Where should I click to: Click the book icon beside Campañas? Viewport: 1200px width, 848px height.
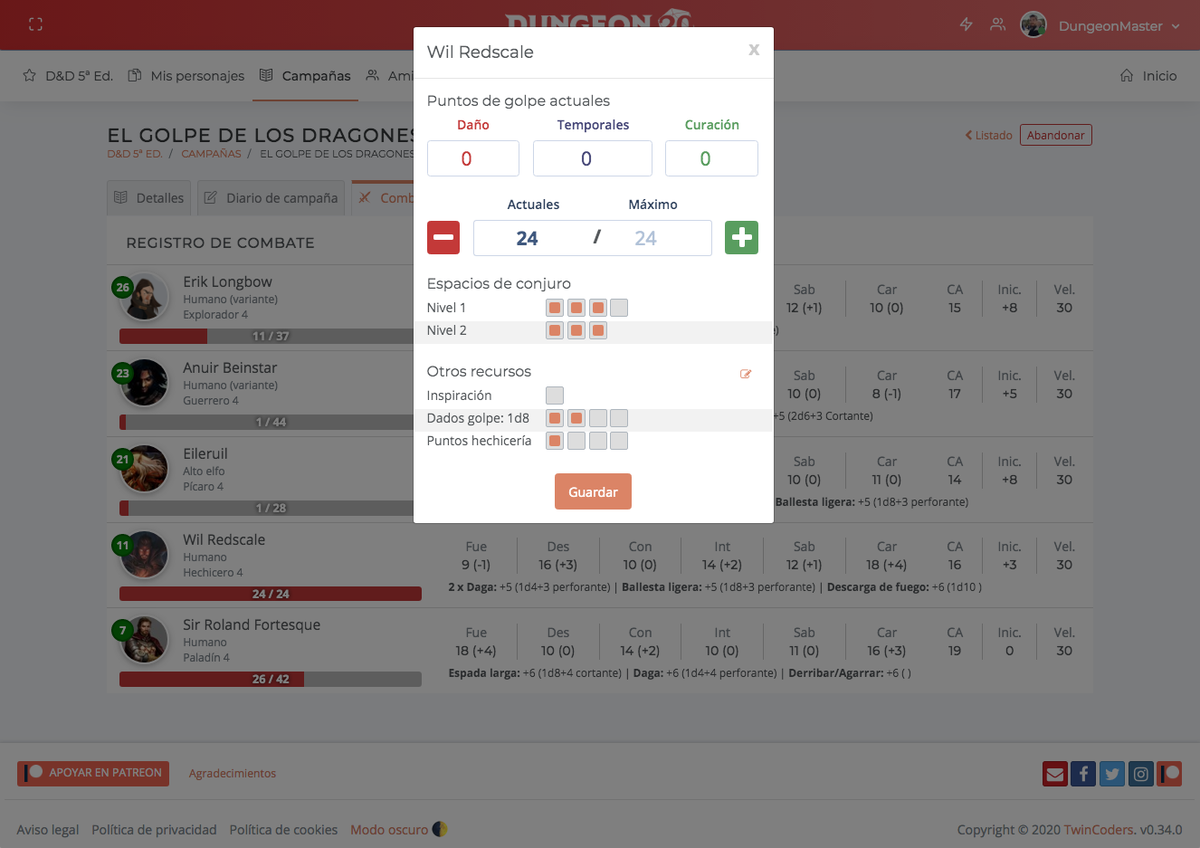point(266,75)
